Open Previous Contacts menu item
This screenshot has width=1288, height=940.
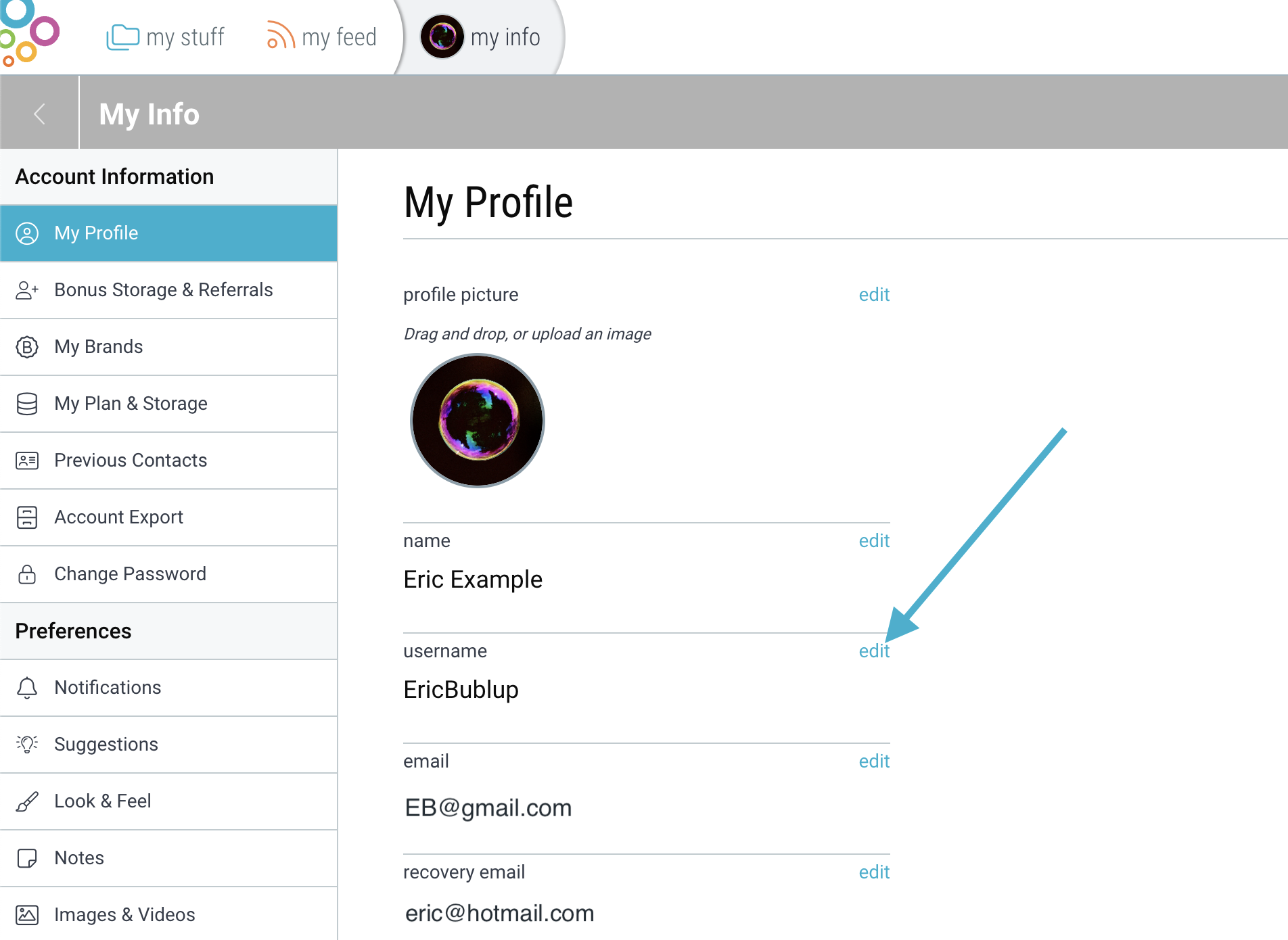point(168,461)
